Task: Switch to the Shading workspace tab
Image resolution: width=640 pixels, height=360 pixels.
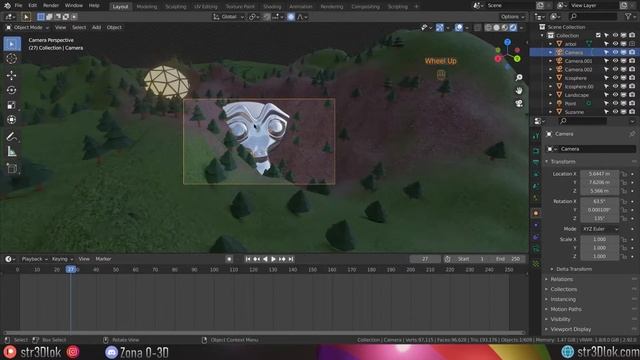Action: [272, 7]
